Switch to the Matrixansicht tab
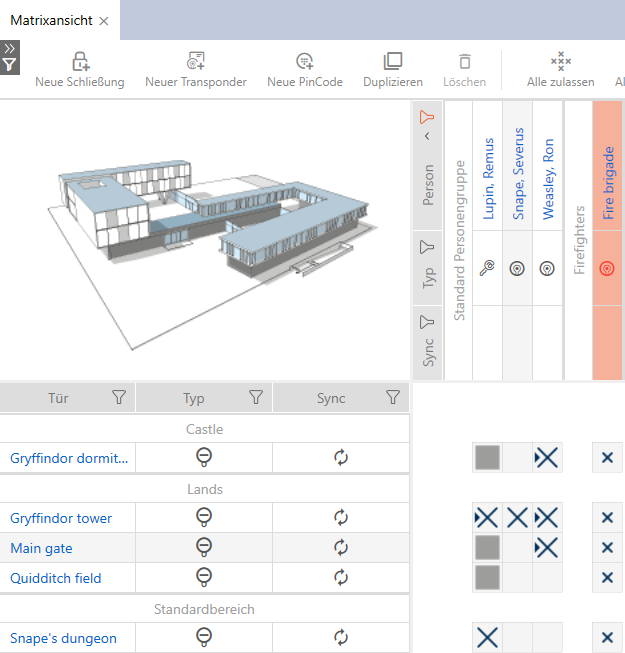The height and width of the screenshot is (653, 625). (52, 20)
